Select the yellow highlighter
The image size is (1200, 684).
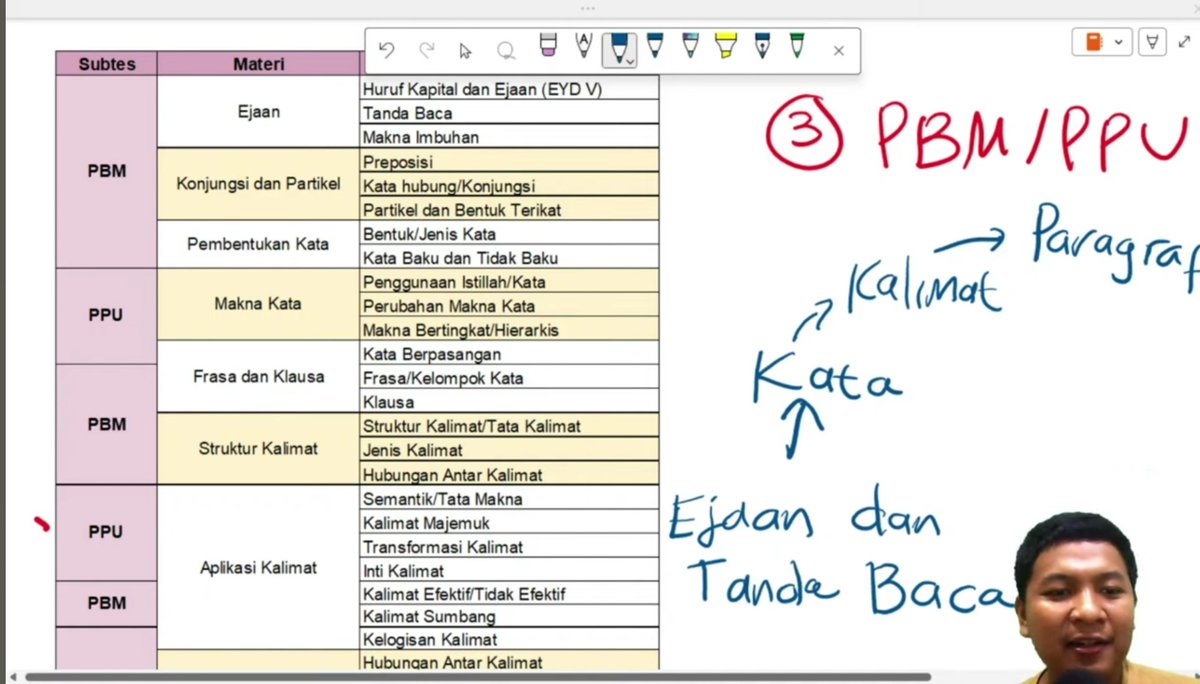coord(726,46)
